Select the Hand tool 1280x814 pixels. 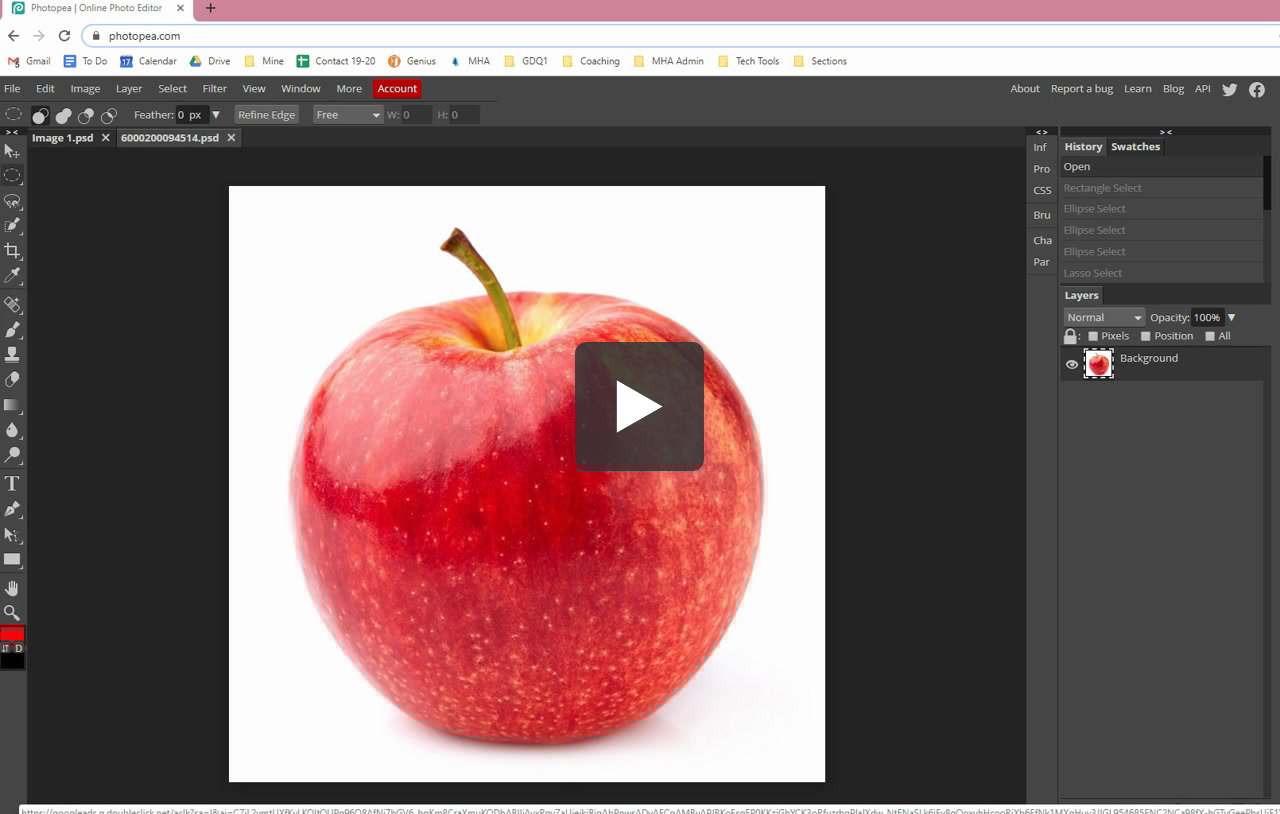(x=13, y=588)
